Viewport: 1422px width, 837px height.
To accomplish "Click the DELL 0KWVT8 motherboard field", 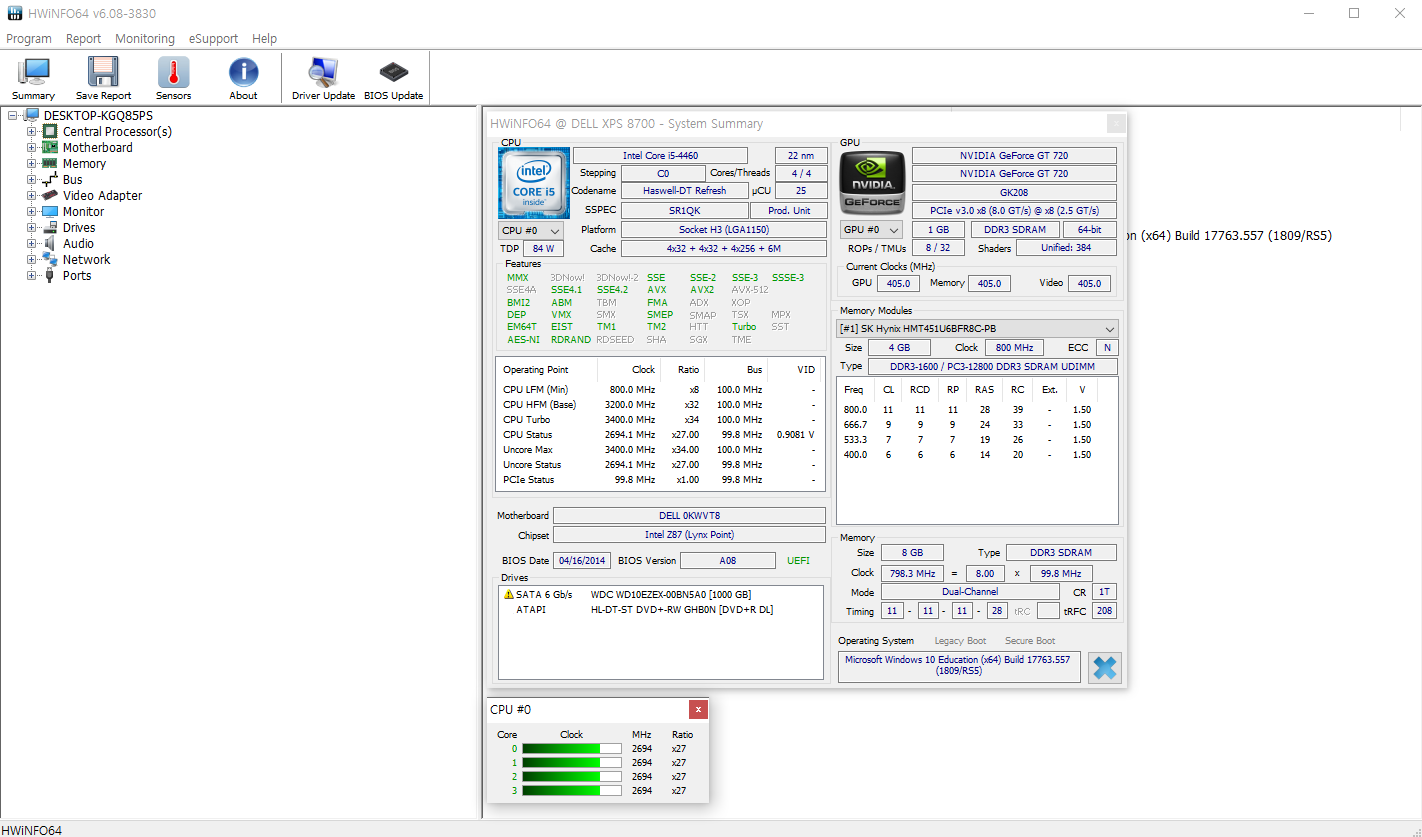I will point(689,515).
